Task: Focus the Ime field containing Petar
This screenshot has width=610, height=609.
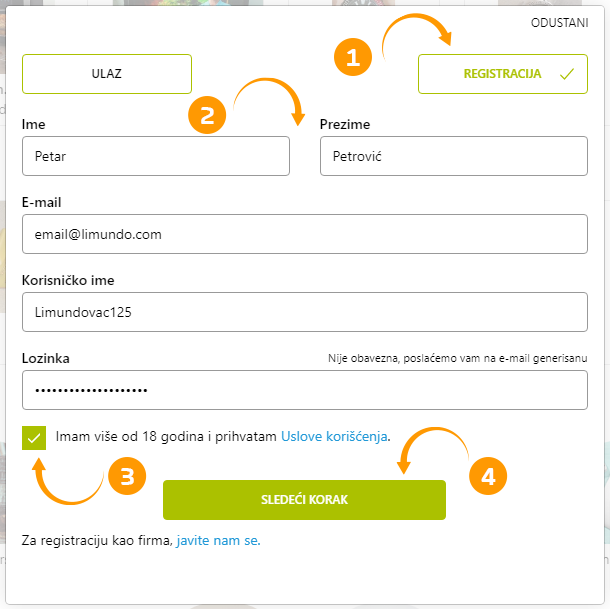Action: point(156,156)
